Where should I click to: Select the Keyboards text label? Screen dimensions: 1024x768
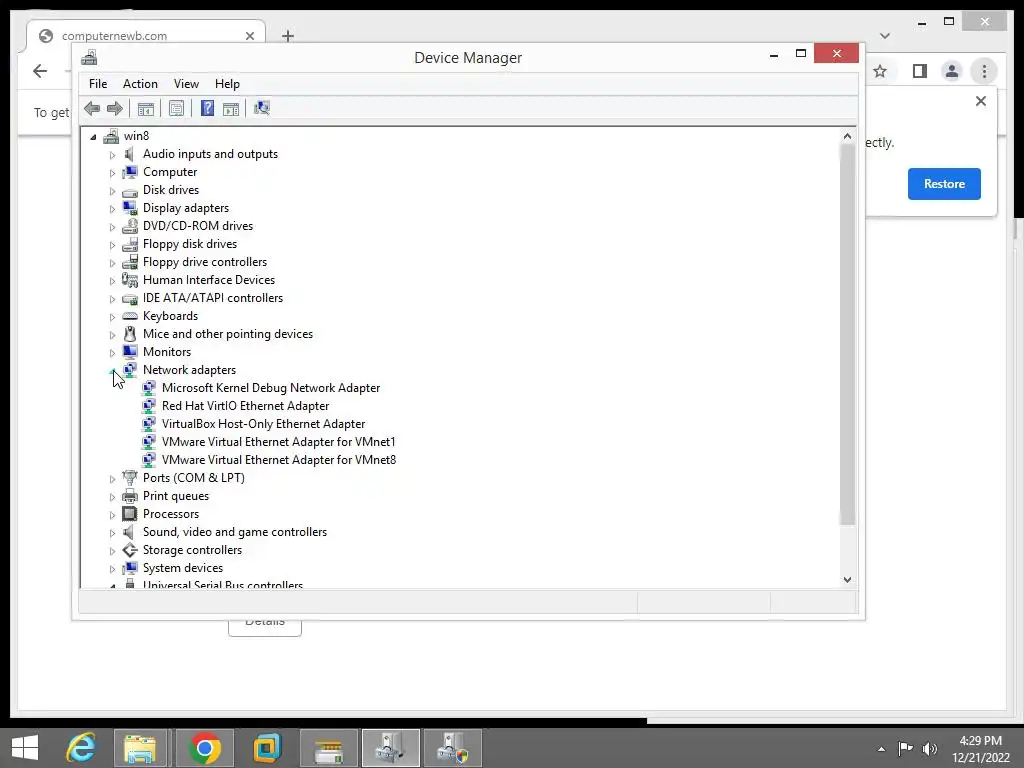(x=170, y=316)
